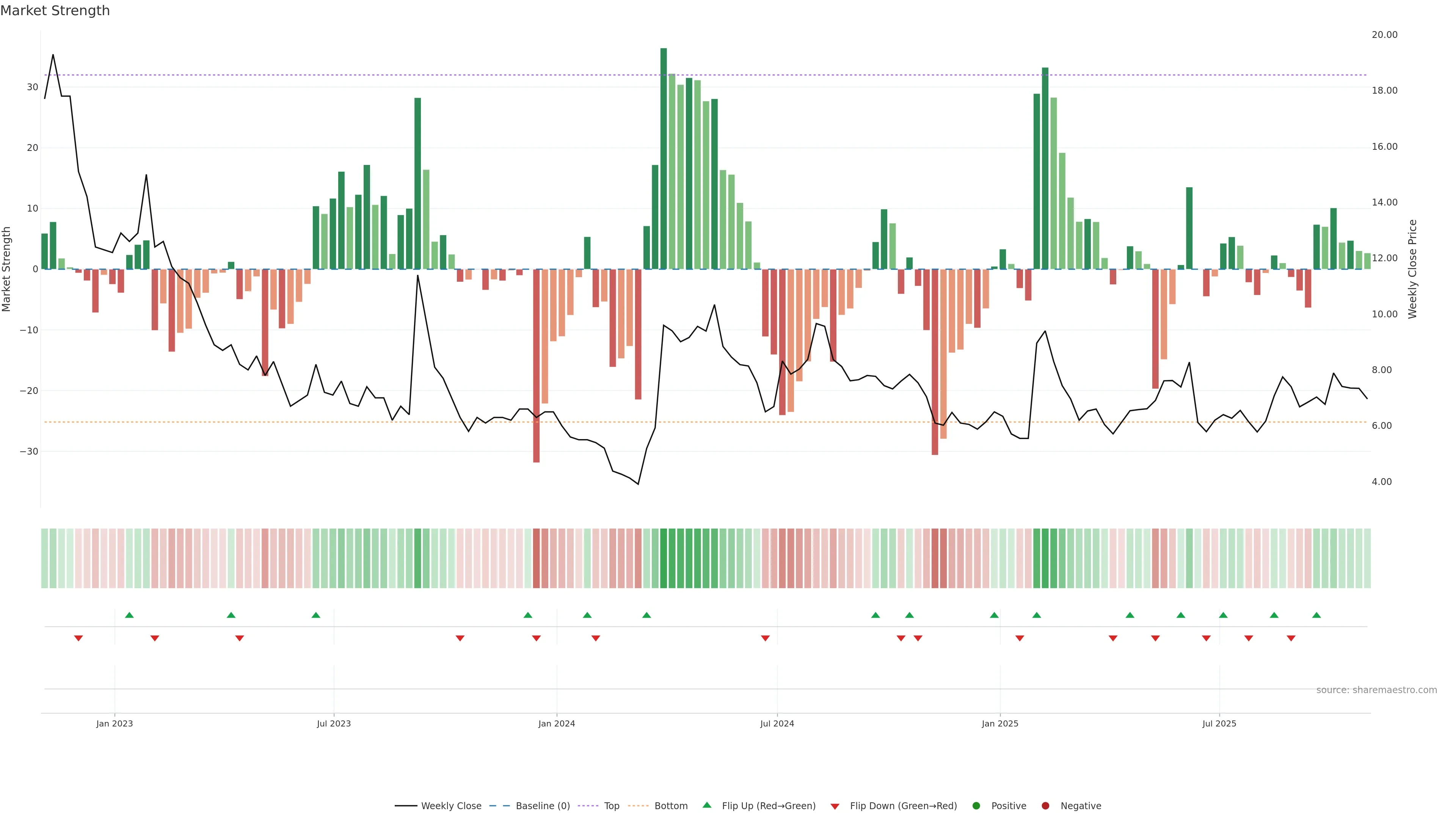1456x819 pixels.
Task: Click the darkest green heatmap strip cell
Action: (664, 559)
